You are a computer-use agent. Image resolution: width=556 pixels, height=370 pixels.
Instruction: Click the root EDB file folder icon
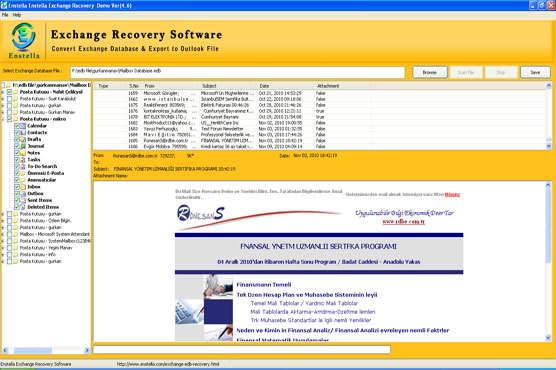[9, 85]
